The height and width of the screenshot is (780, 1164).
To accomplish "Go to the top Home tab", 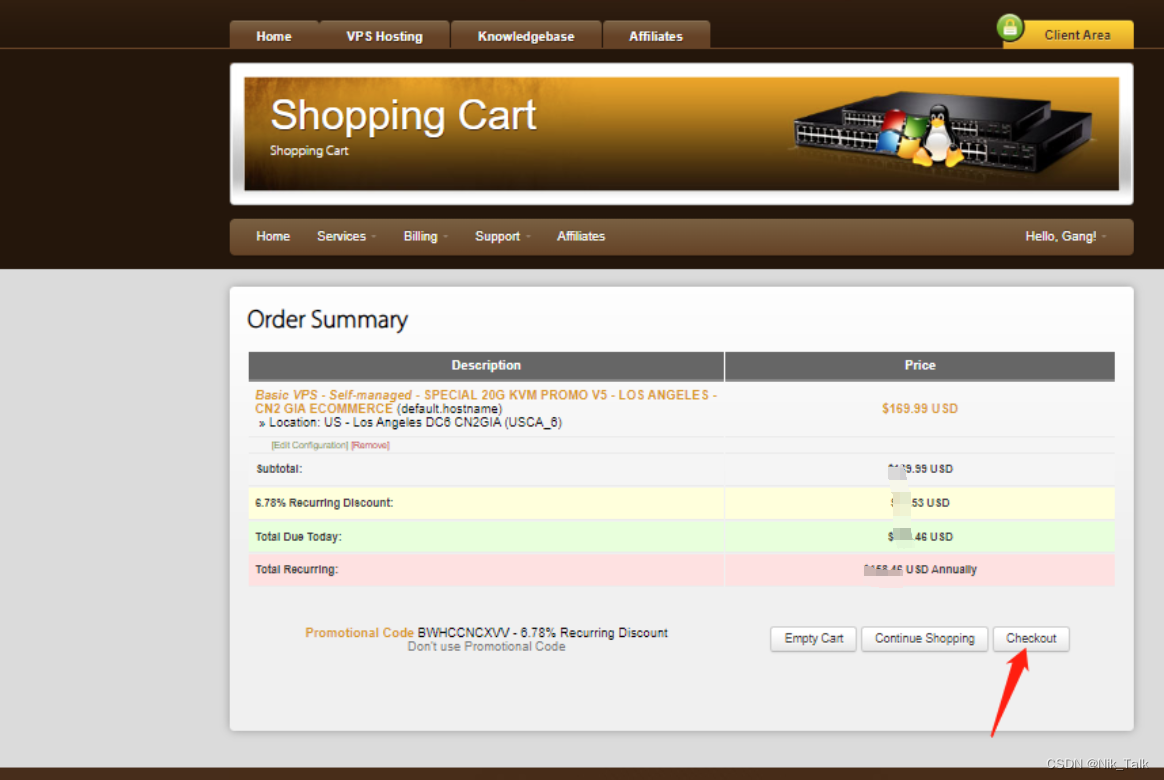I will click(274, 36).
